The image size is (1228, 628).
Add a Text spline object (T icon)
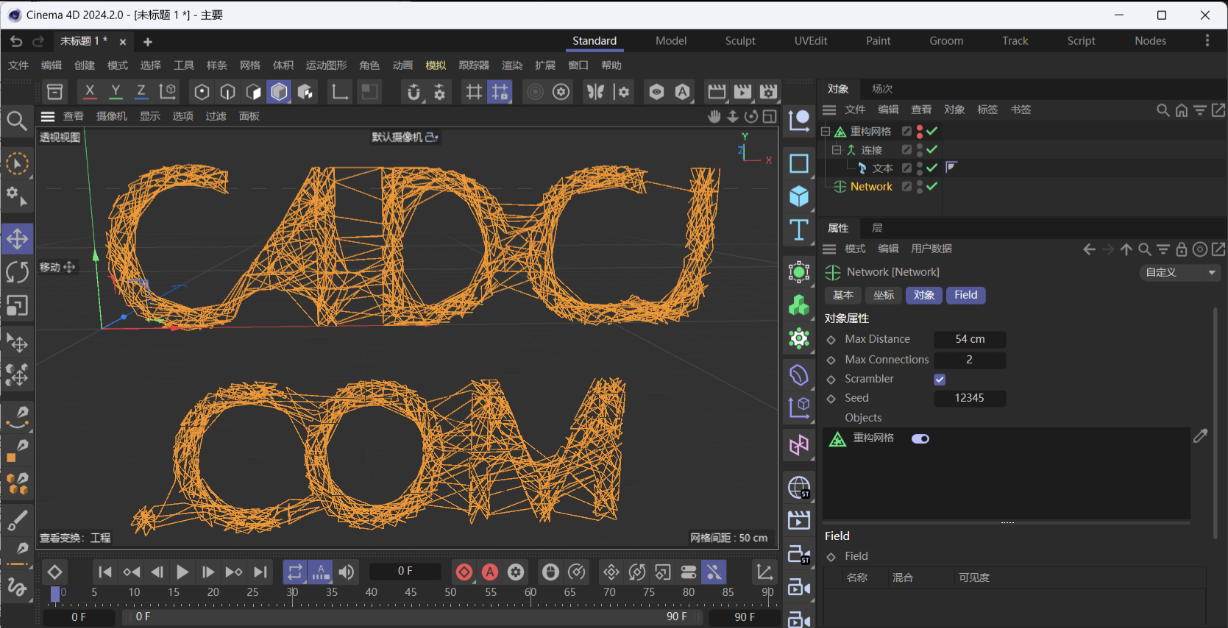coord(798,230)
